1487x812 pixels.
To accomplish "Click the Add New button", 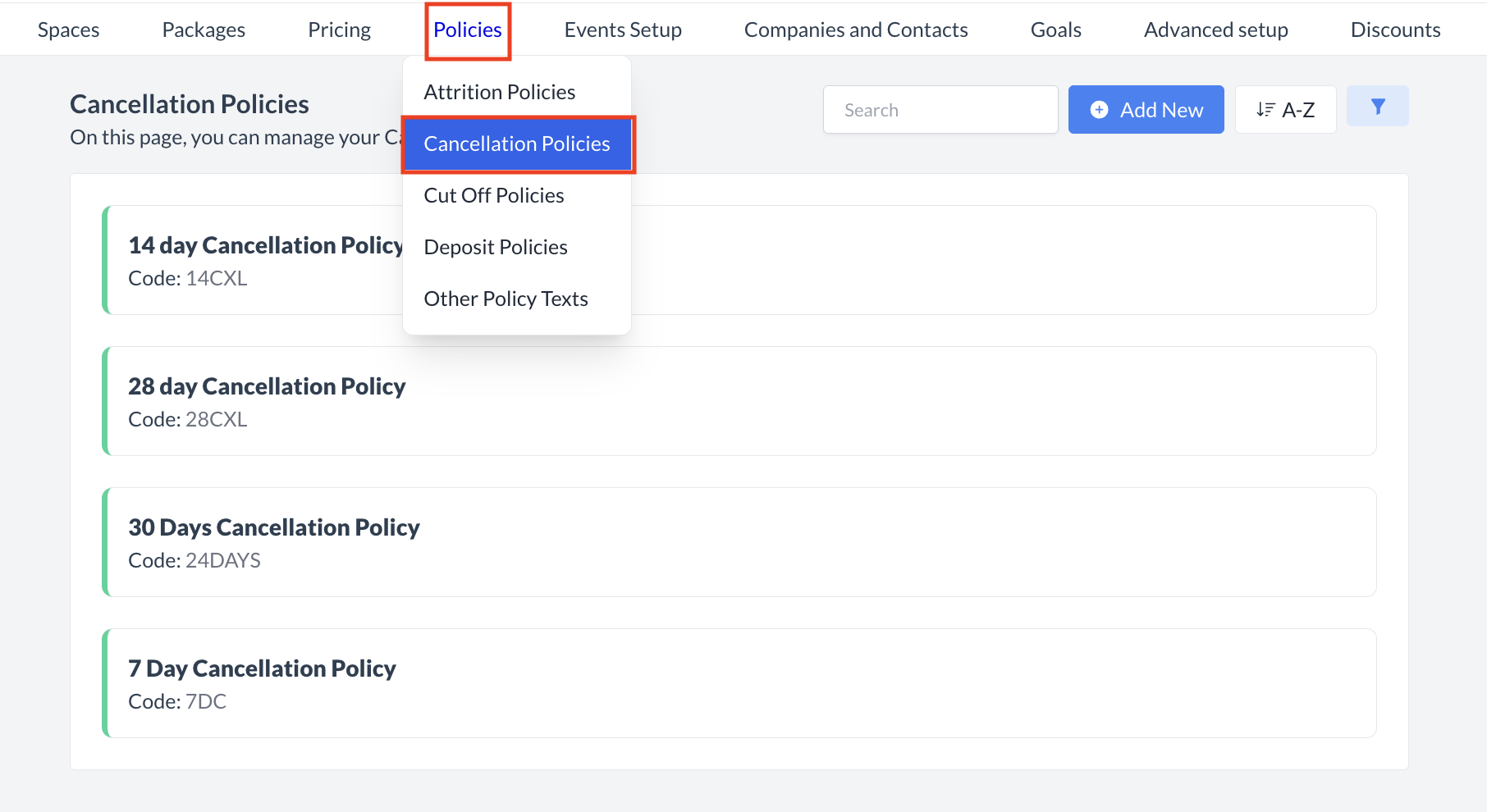I will [x=1146, y=109].
